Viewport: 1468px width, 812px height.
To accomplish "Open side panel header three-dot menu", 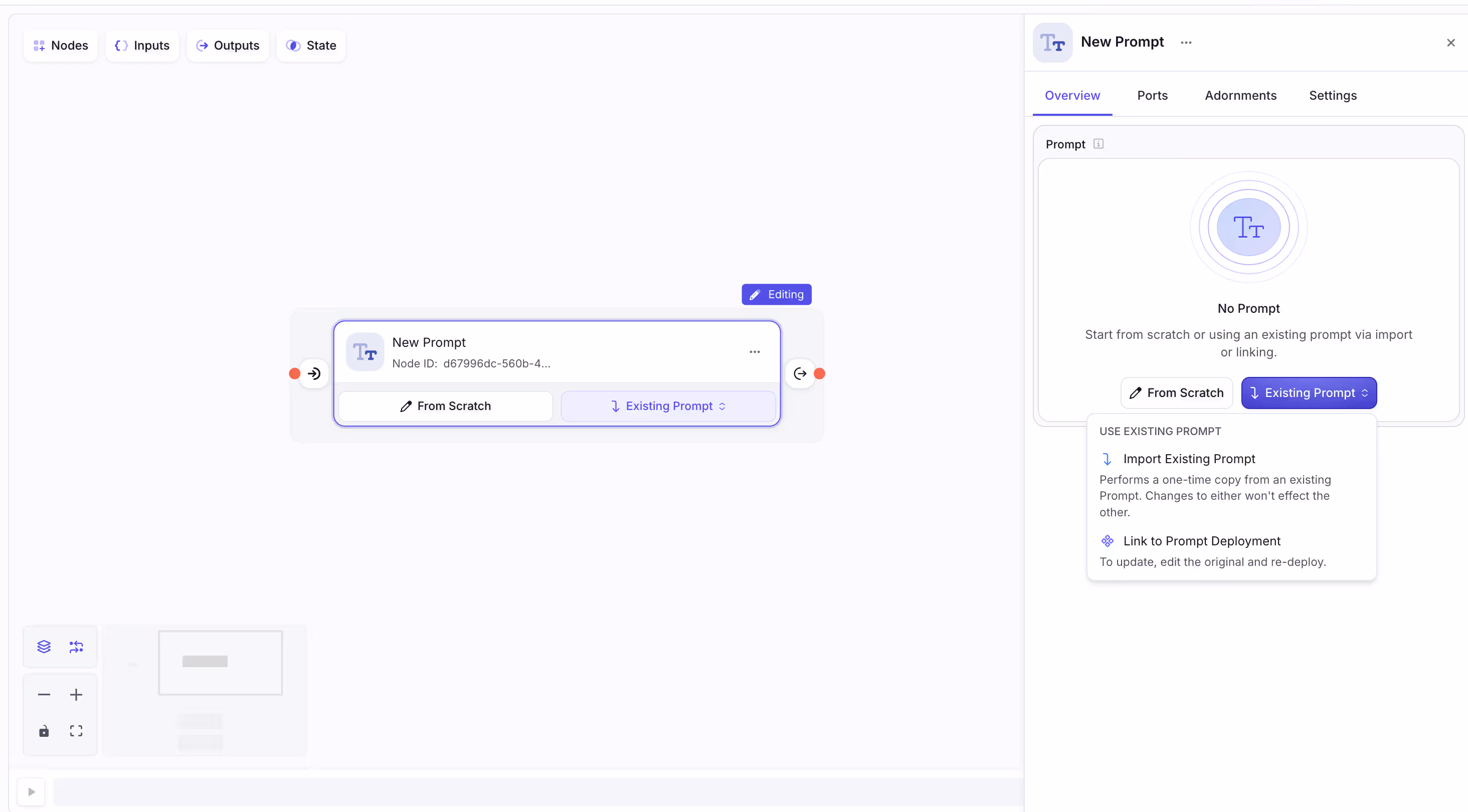I will (1186, 43).
